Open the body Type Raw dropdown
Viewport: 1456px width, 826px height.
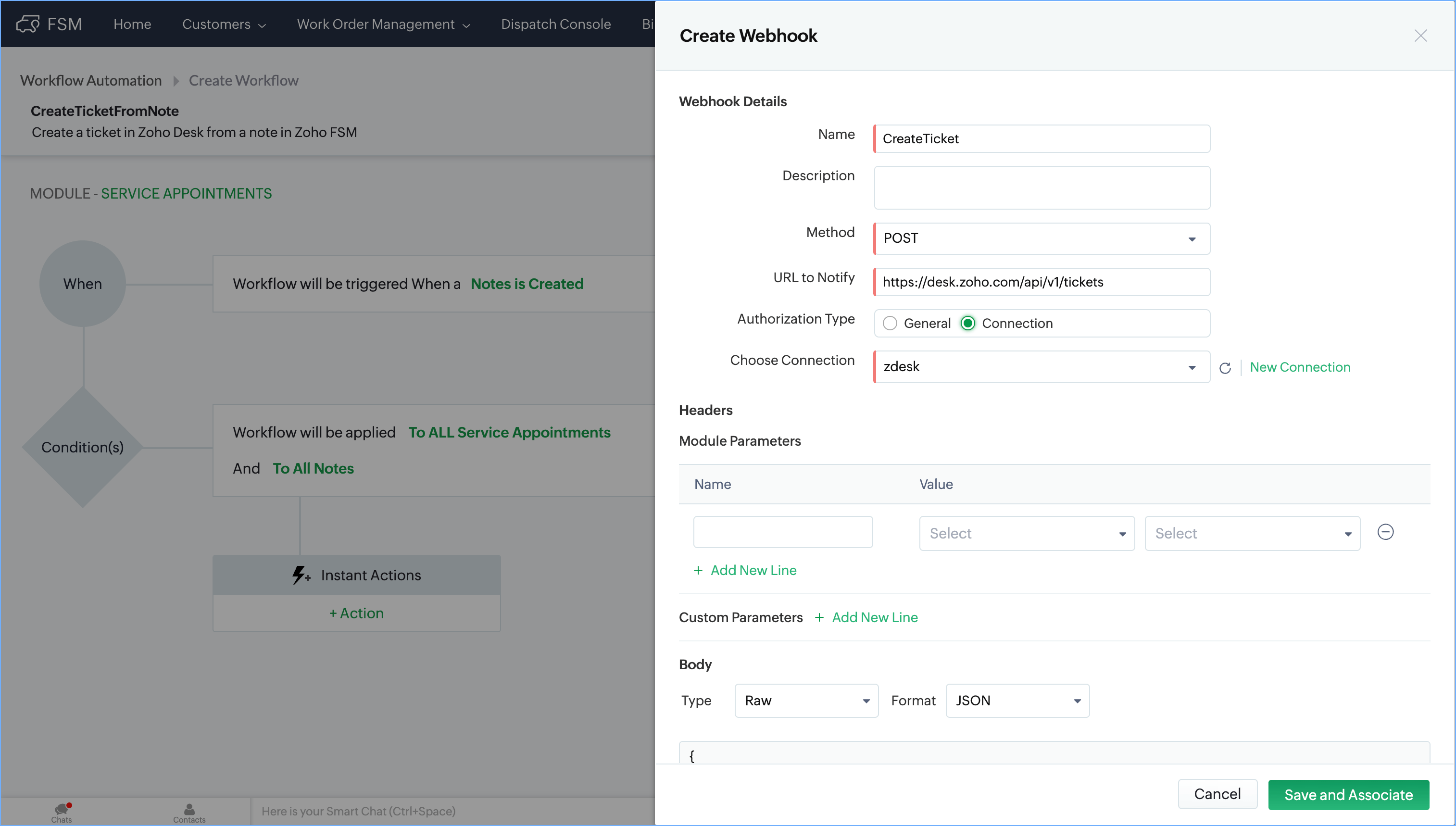tap(806, 701)
